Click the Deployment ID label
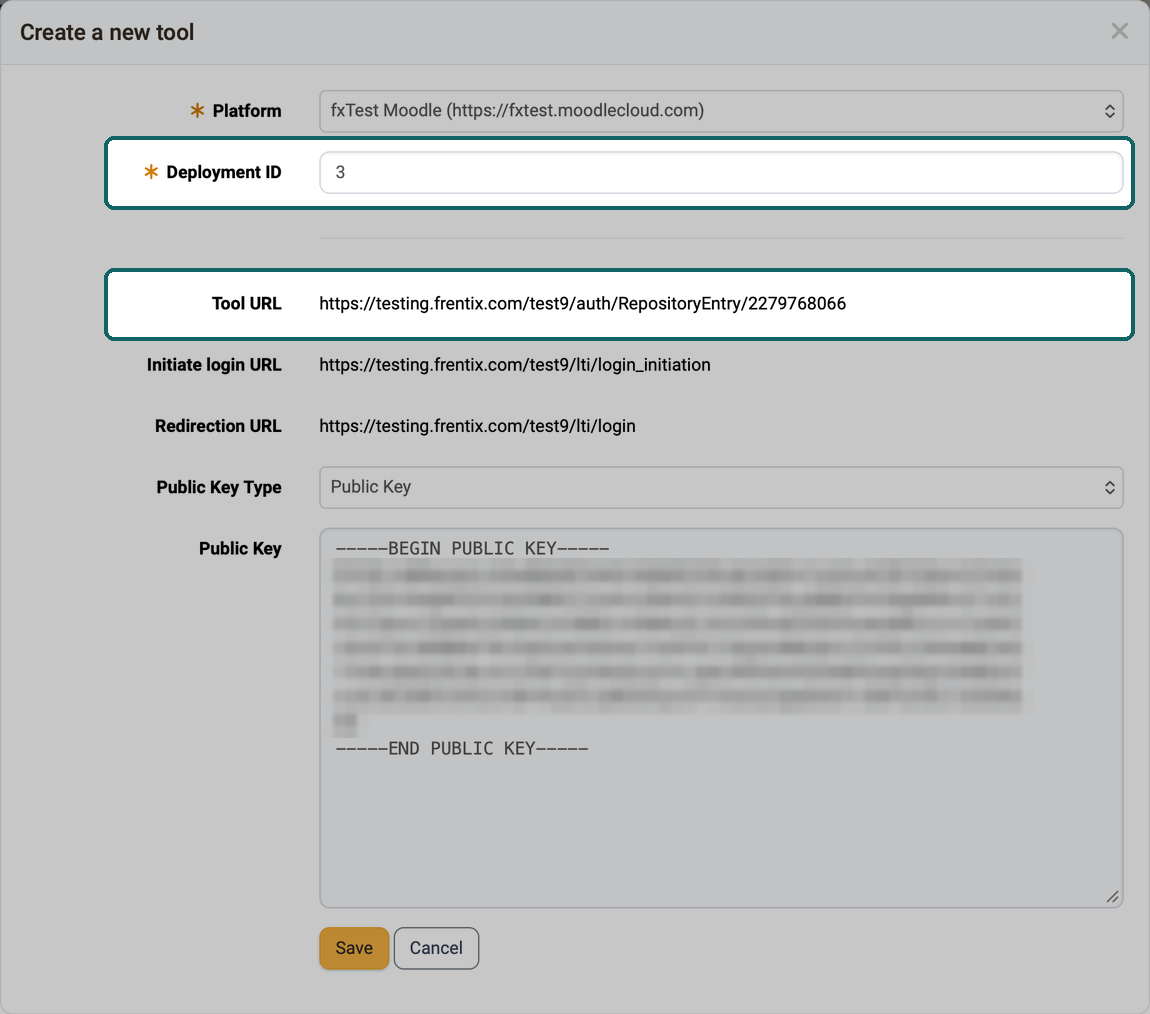 (224, 172)
